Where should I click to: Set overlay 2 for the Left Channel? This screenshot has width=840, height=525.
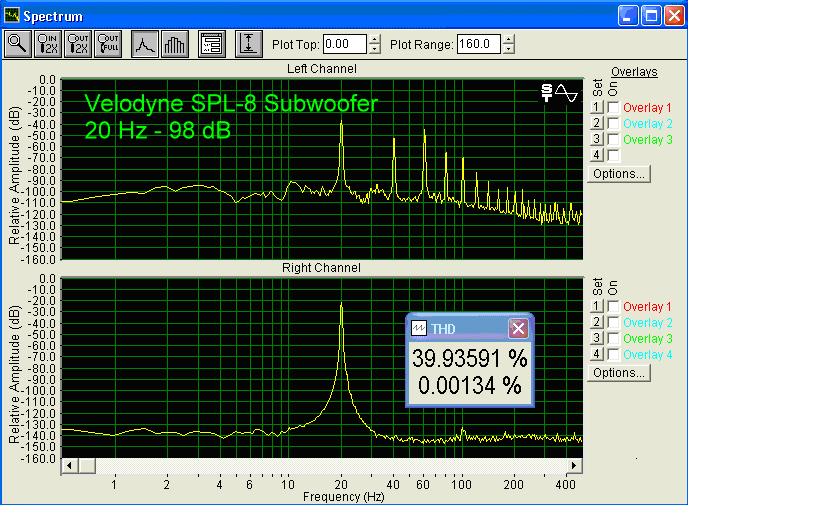click(596, 123)
